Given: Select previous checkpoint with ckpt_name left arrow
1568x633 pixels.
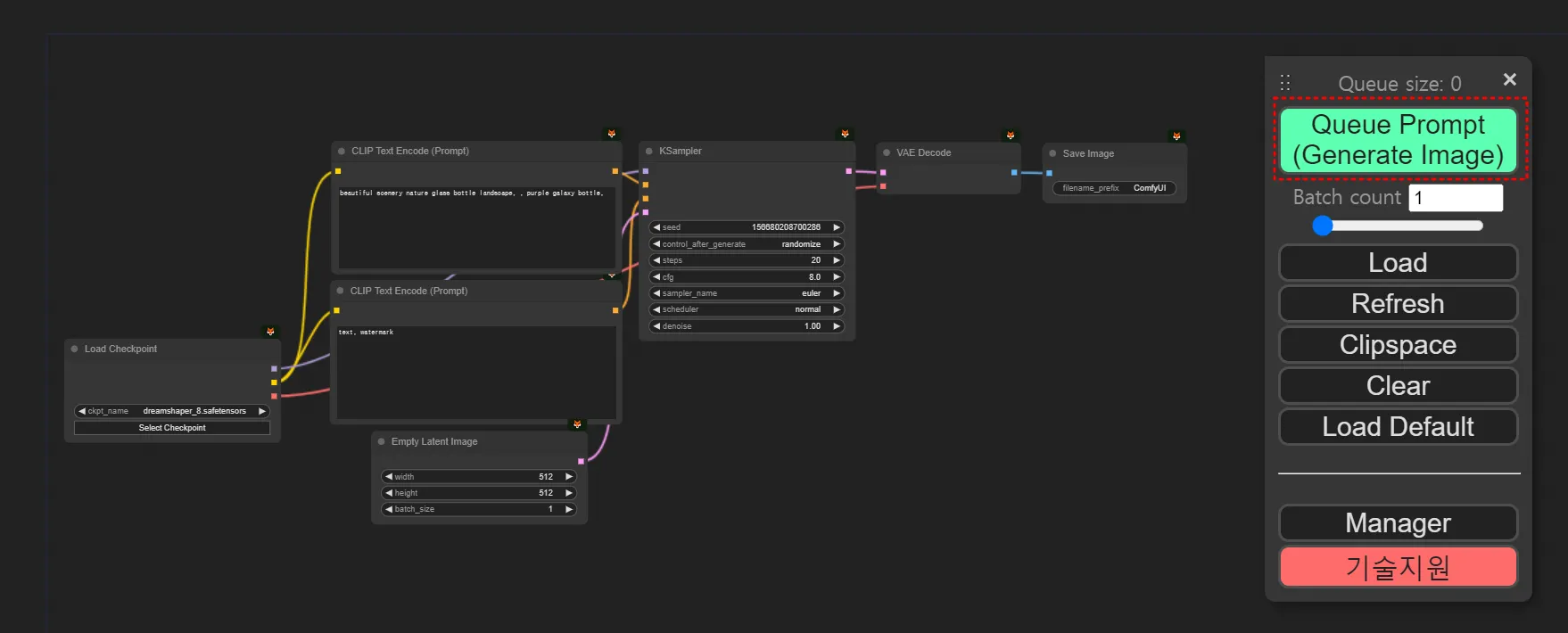Looking at the screenshot, I should [82, 411].
